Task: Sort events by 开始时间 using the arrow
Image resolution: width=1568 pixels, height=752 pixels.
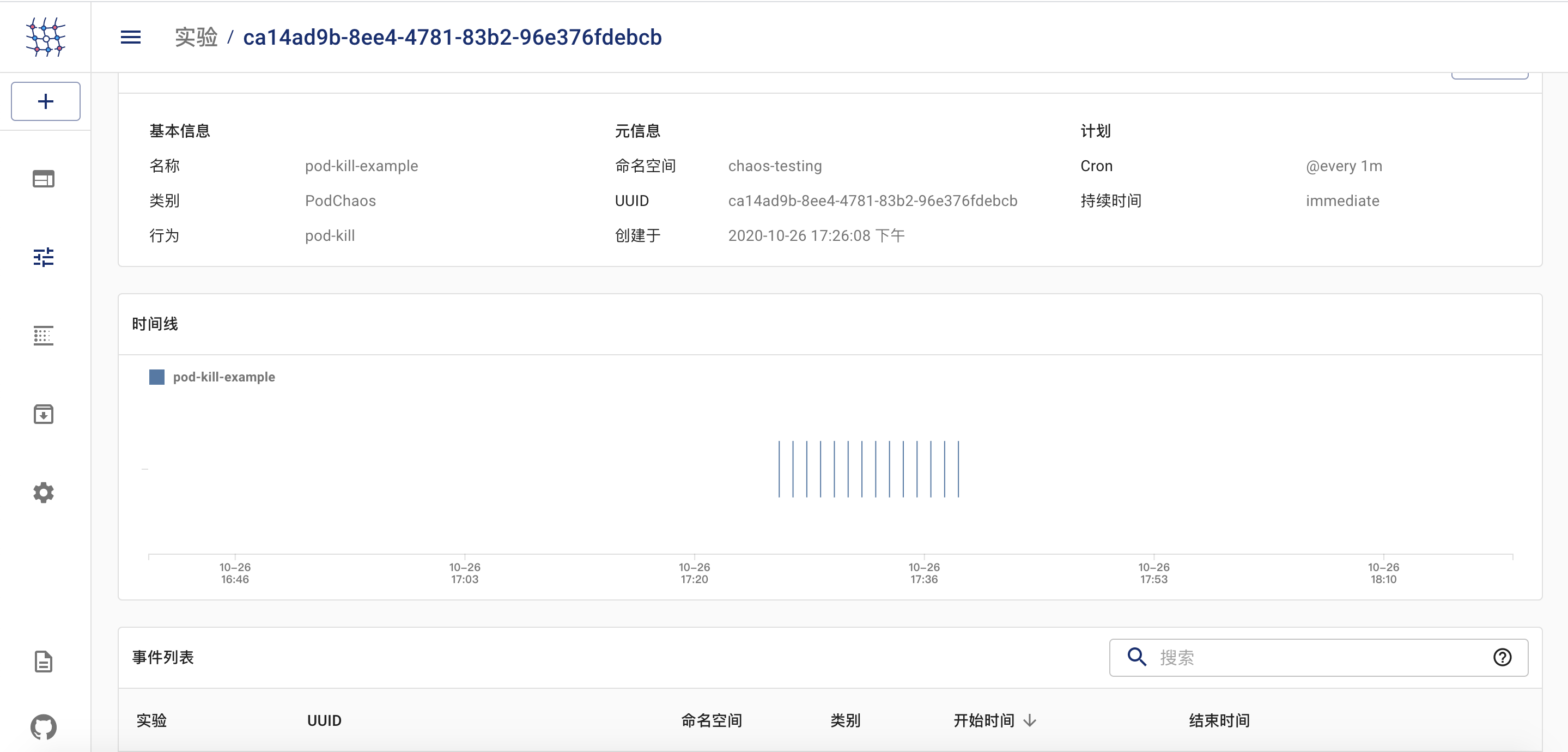Action: point(1029,721)
